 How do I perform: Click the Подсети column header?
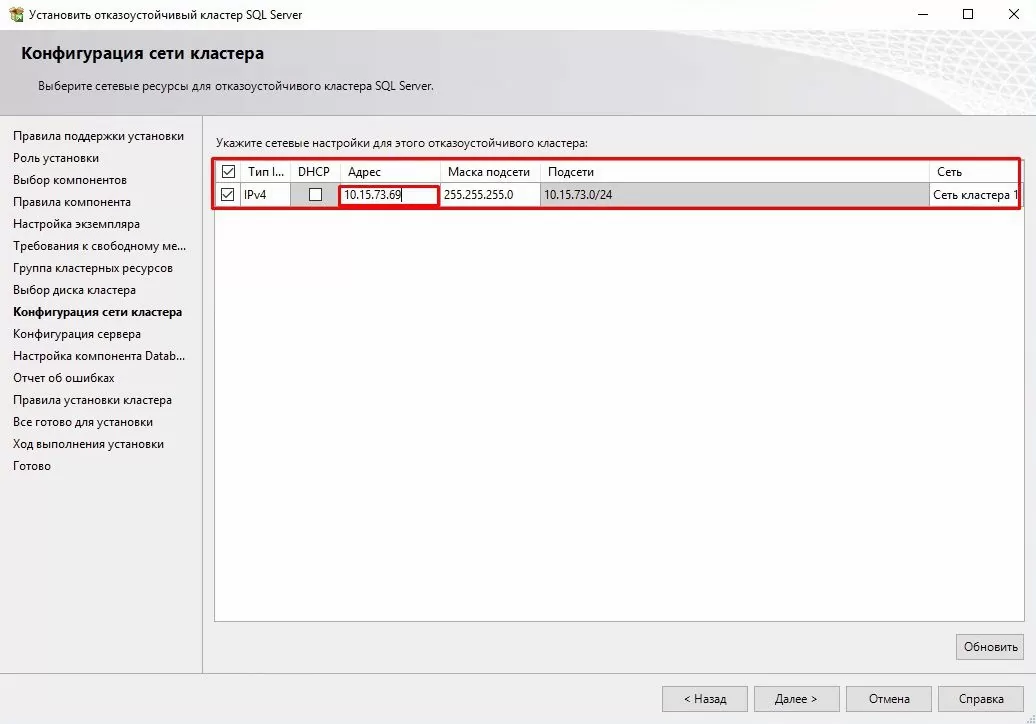tap(735, 172)
